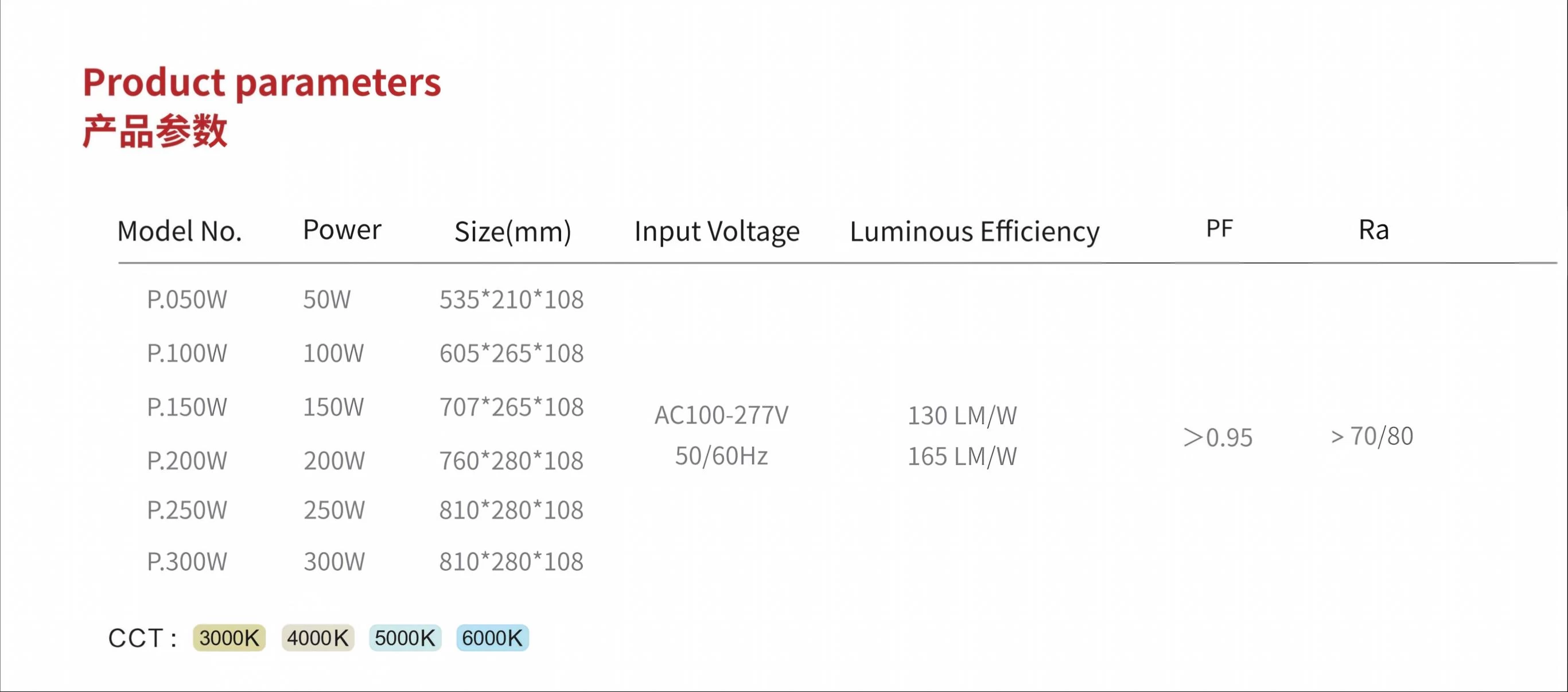The image size is (1568, 692).
Task: Click the Input Voltage column header
Action: [717, 232]
